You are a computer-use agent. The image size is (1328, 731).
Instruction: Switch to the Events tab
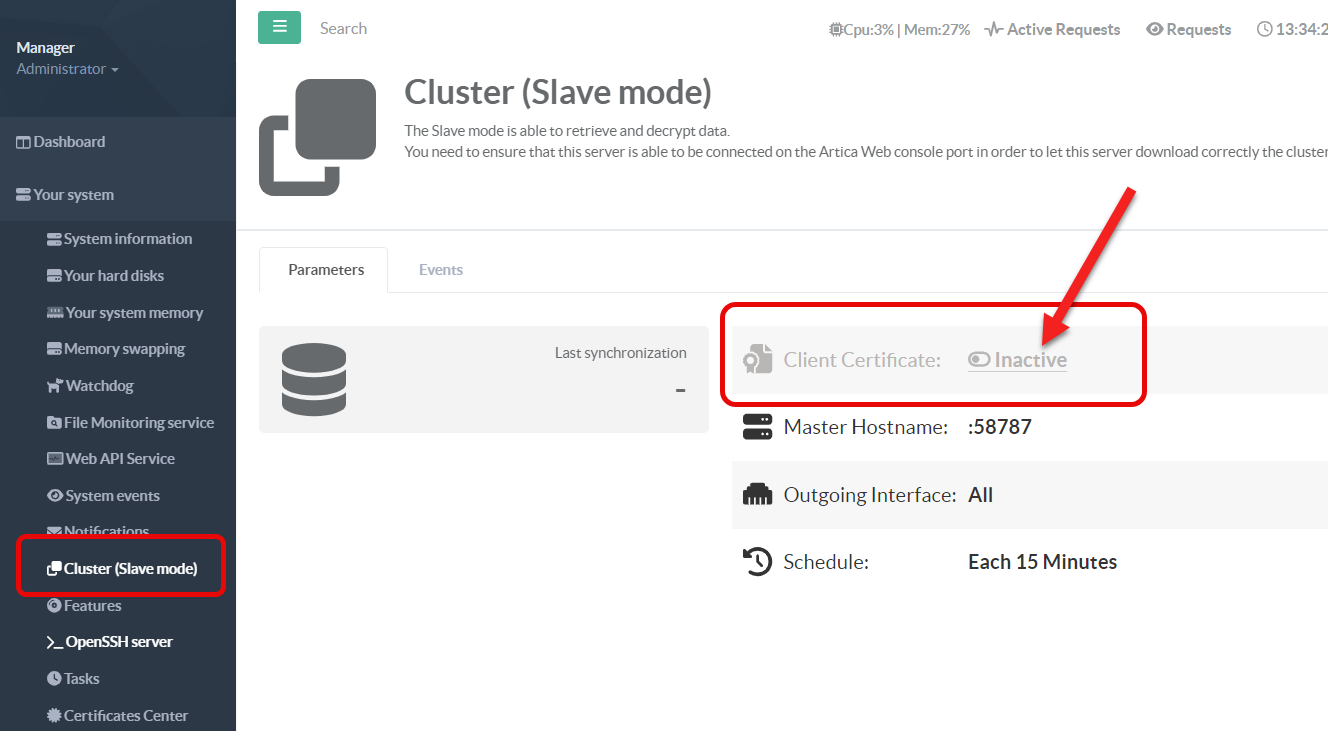point(440,270)
